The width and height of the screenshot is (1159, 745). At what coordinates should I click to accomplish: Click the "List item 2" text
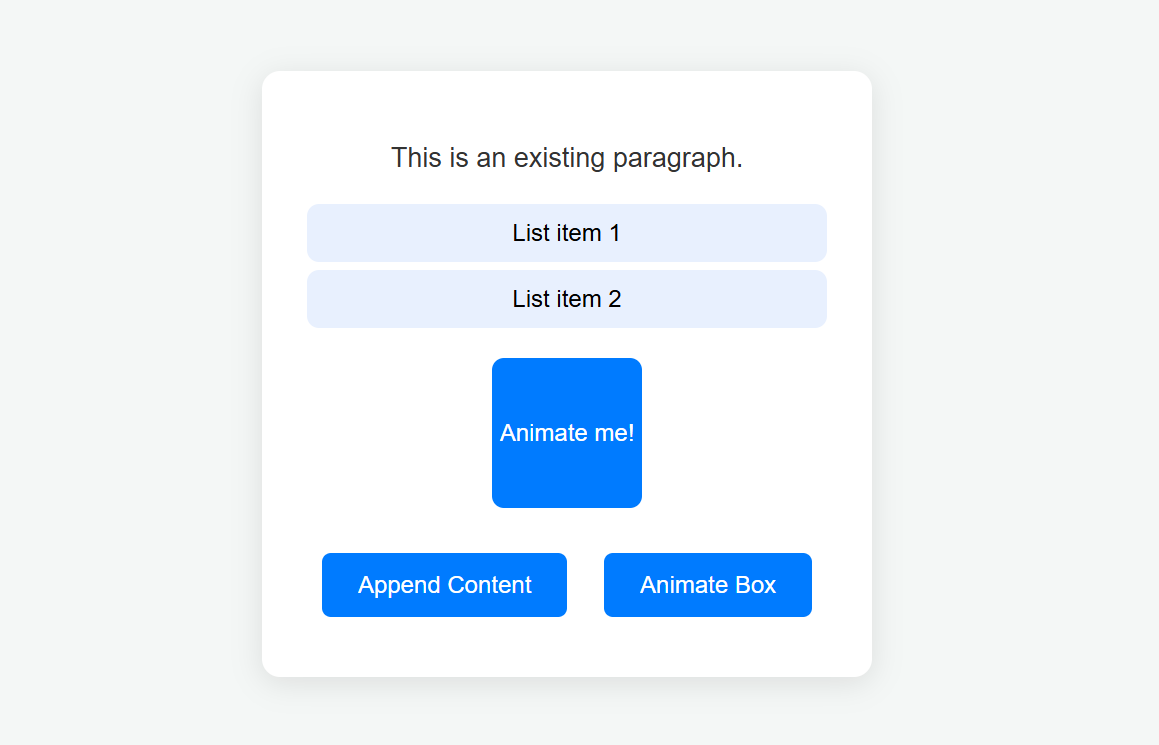click(566, 299)
